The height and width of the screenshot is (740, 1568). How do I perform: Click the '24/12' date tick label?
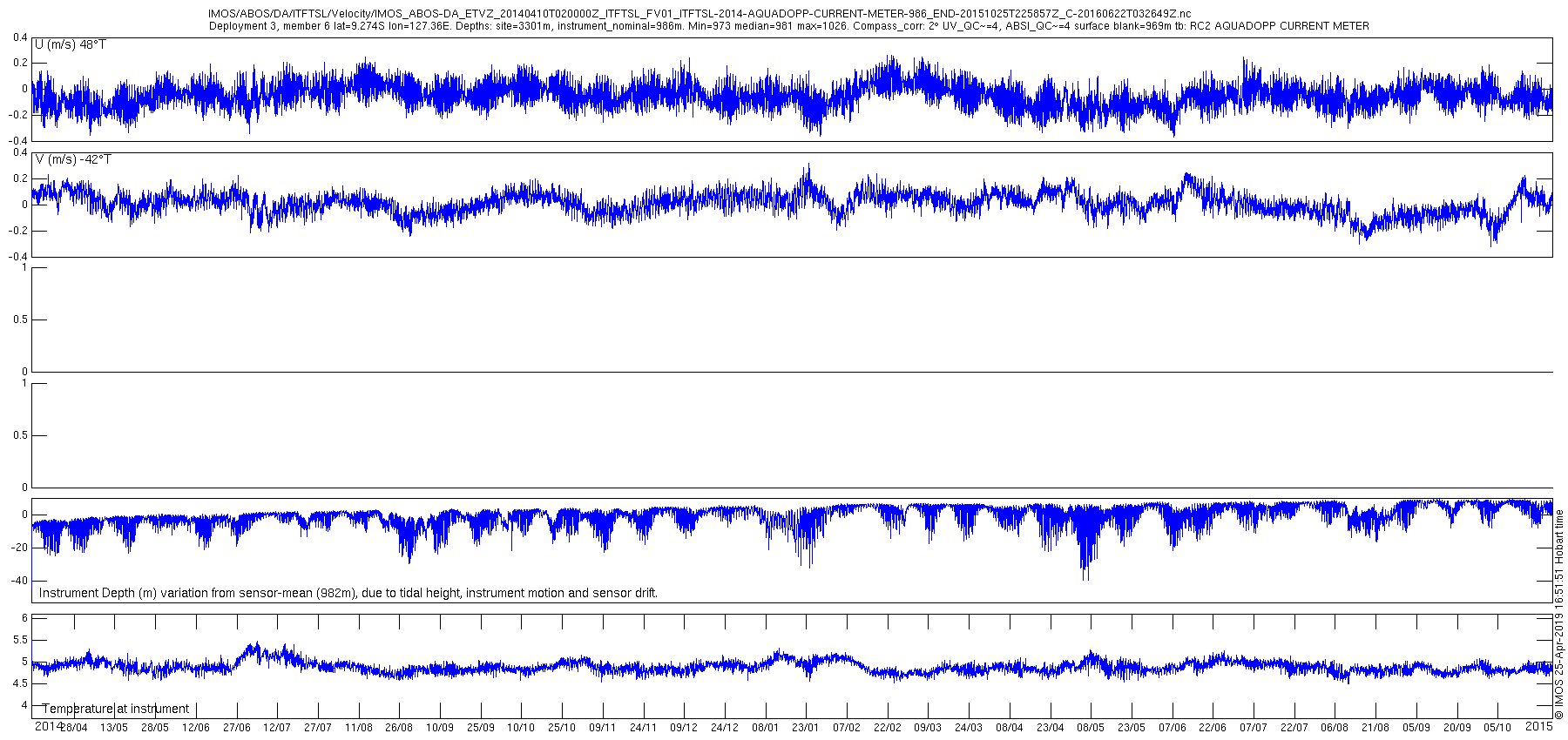[725, 728]
